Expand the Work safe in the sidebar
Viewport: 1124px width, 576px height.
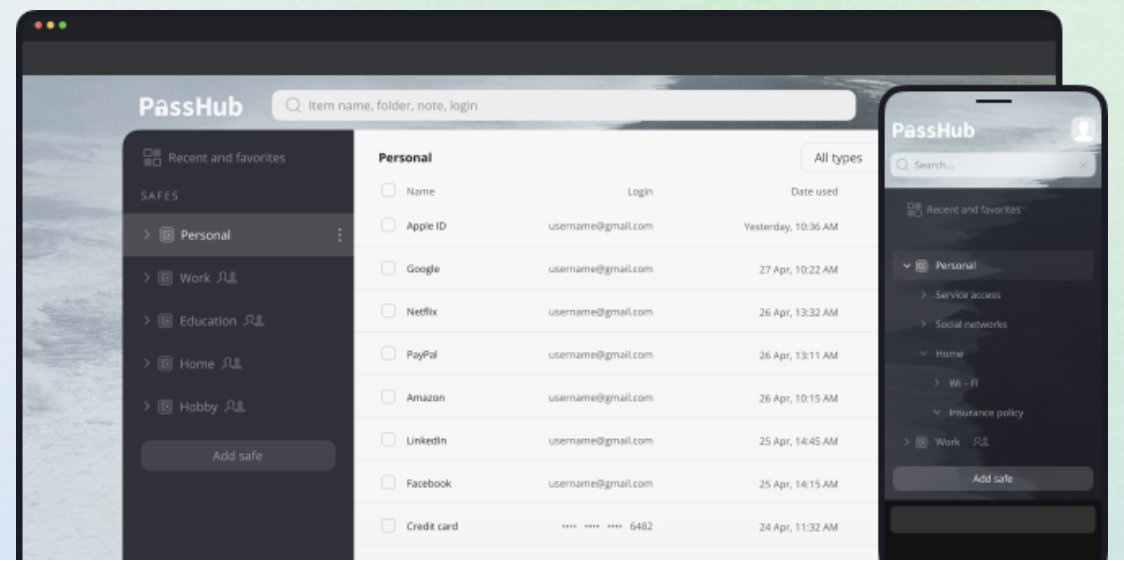(147, 278)
